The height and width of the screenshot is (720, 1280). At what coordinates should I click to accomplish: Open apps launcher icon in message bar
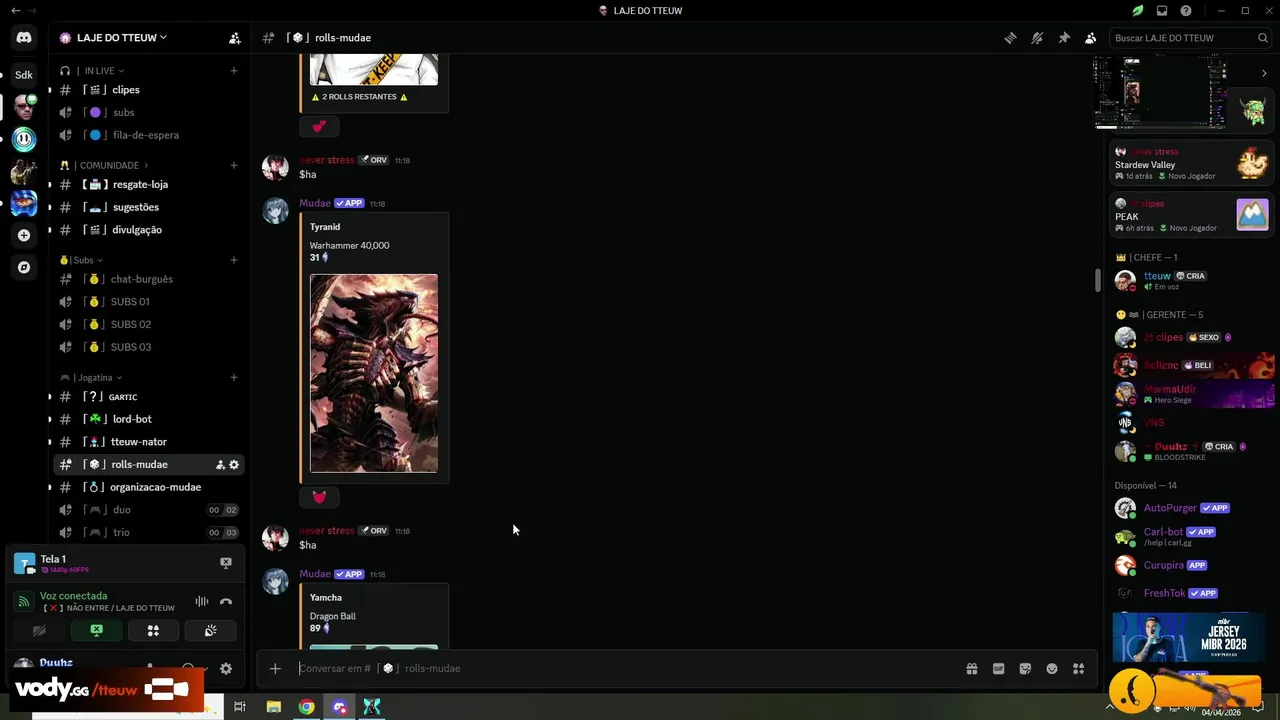click(1078, 668)
